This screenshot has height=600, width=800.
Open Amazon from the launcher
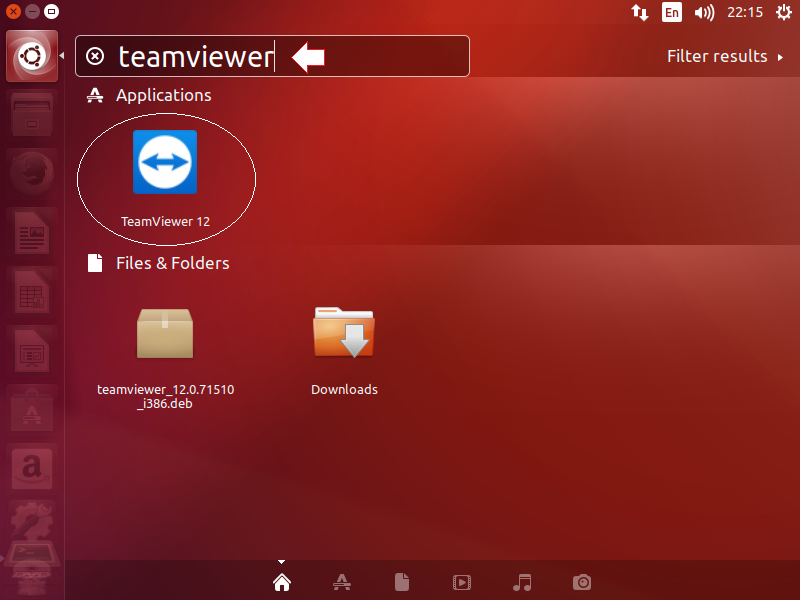coord(32,469)
